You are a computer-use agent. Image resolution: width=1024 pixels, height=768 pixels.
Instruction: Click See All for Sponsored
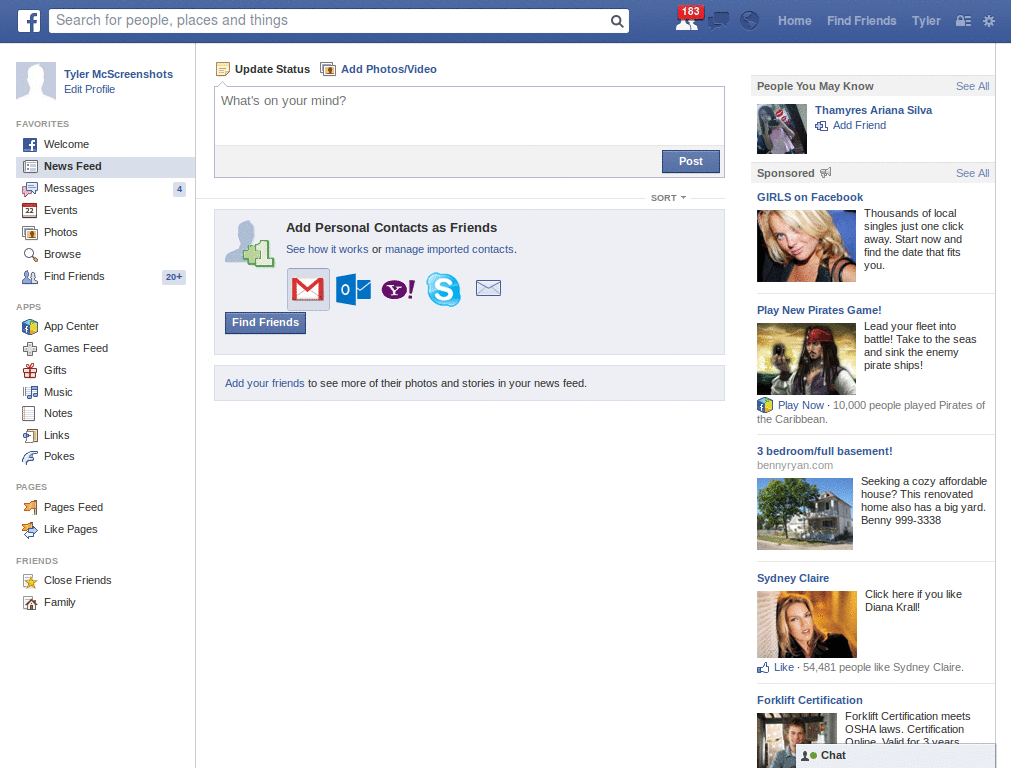tap(972, 173)
